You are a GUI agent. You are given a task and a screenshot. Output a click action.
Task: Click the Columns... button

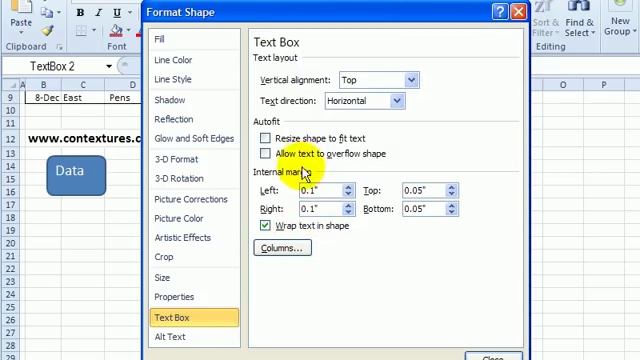[x=282, y=248]
